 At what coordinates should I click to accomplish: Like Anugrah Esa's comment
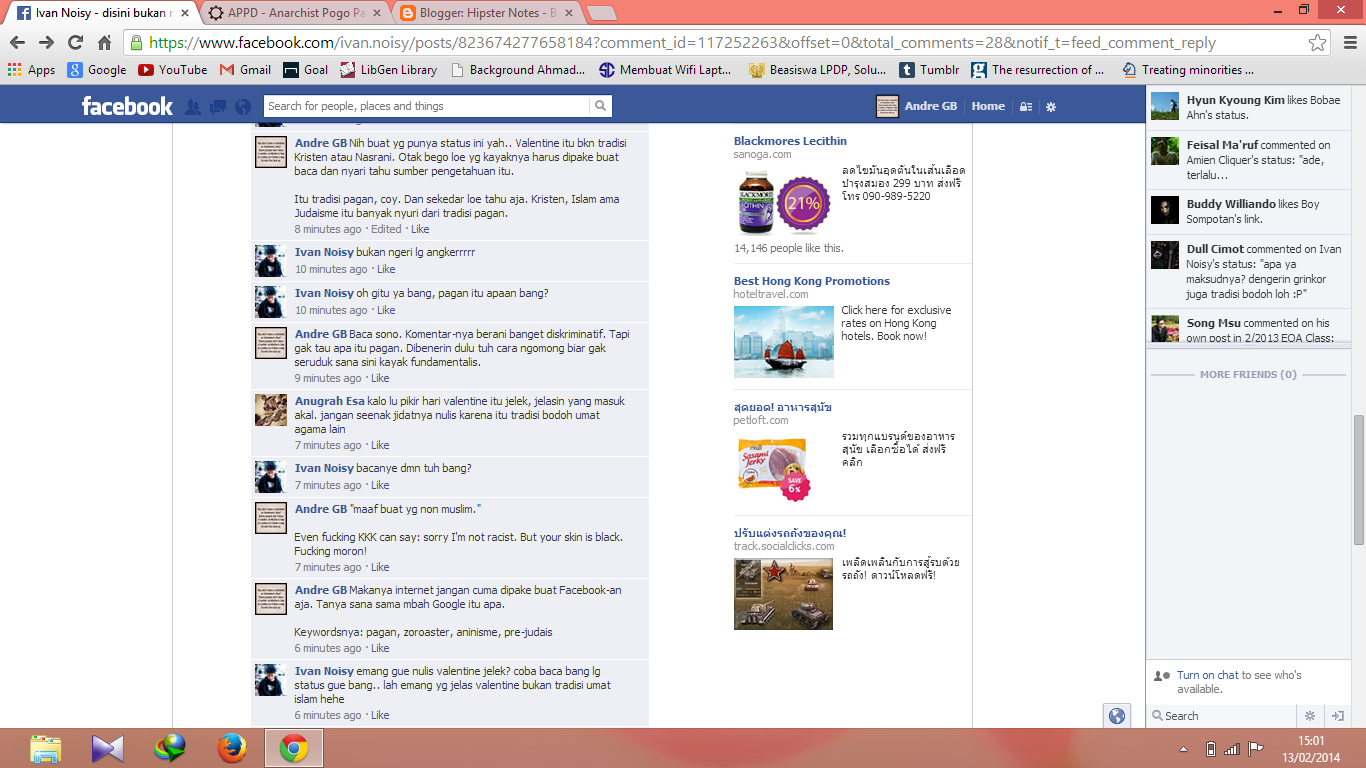click(380, 445)
